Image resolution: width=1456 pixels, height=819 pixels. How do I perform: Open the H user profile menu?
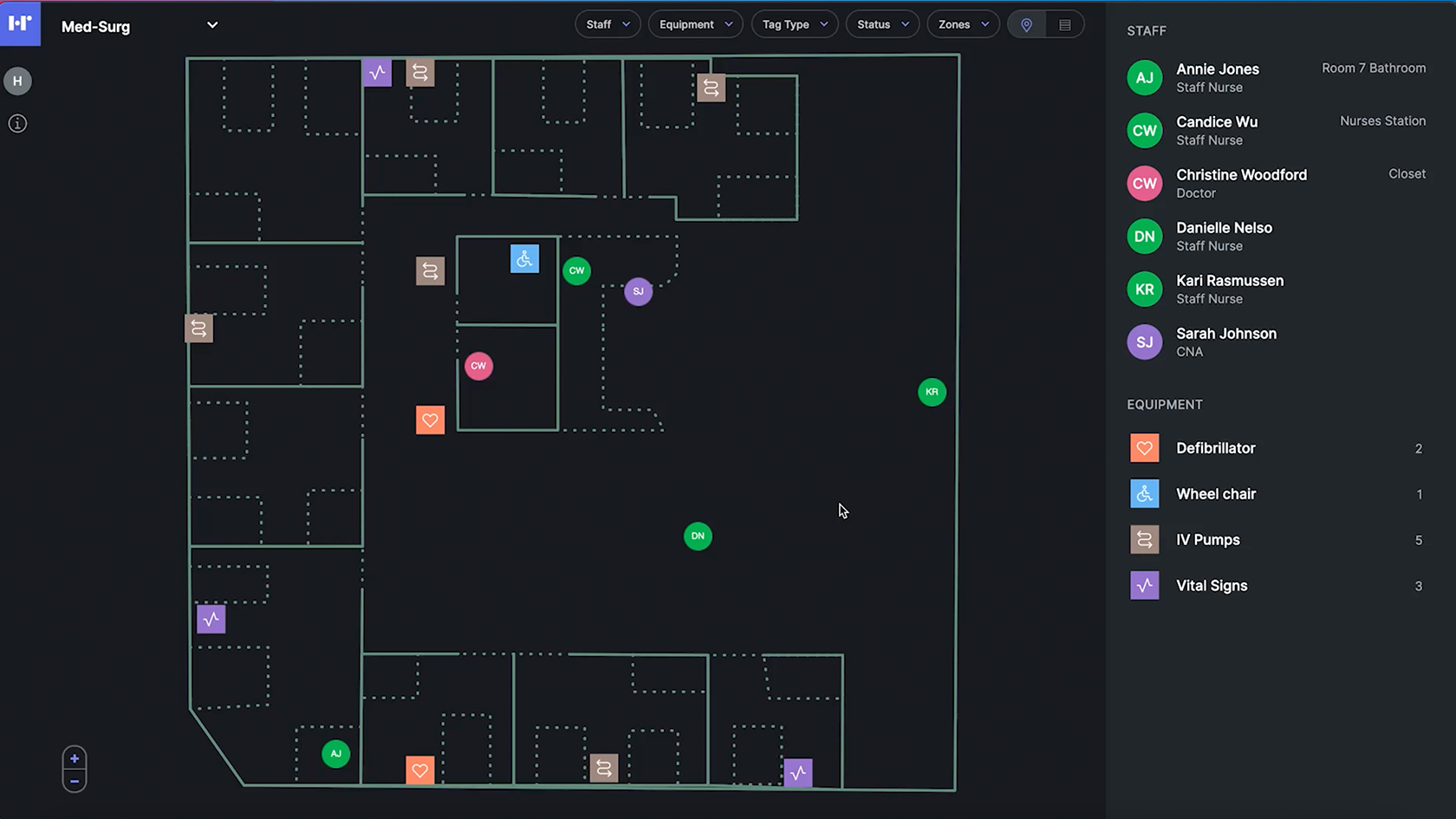[17, 81]
